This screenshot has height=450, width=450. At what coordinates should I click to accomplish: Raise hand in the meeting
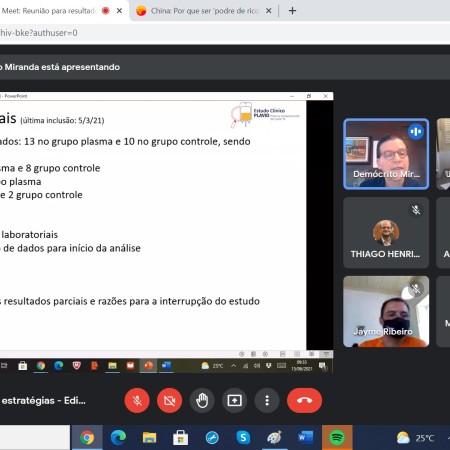202,400
